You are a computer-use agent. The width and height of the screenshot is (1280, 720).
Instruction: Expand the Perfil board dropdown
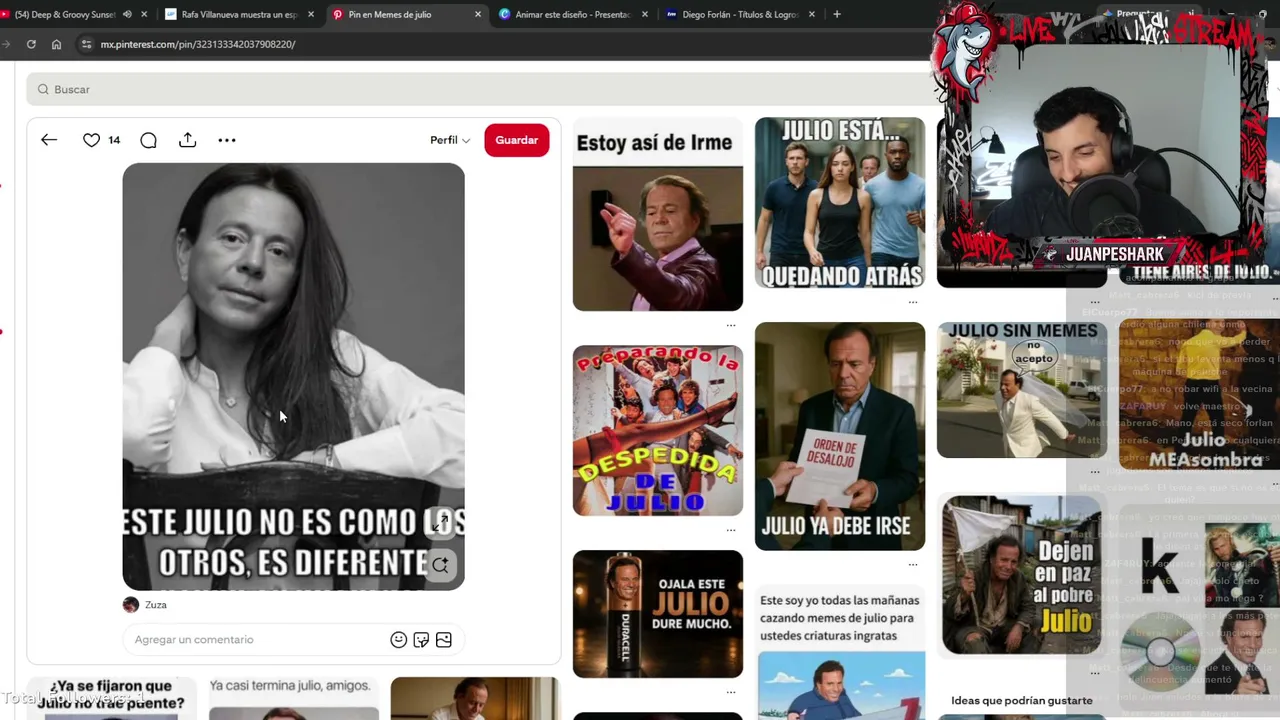[450, 140]
